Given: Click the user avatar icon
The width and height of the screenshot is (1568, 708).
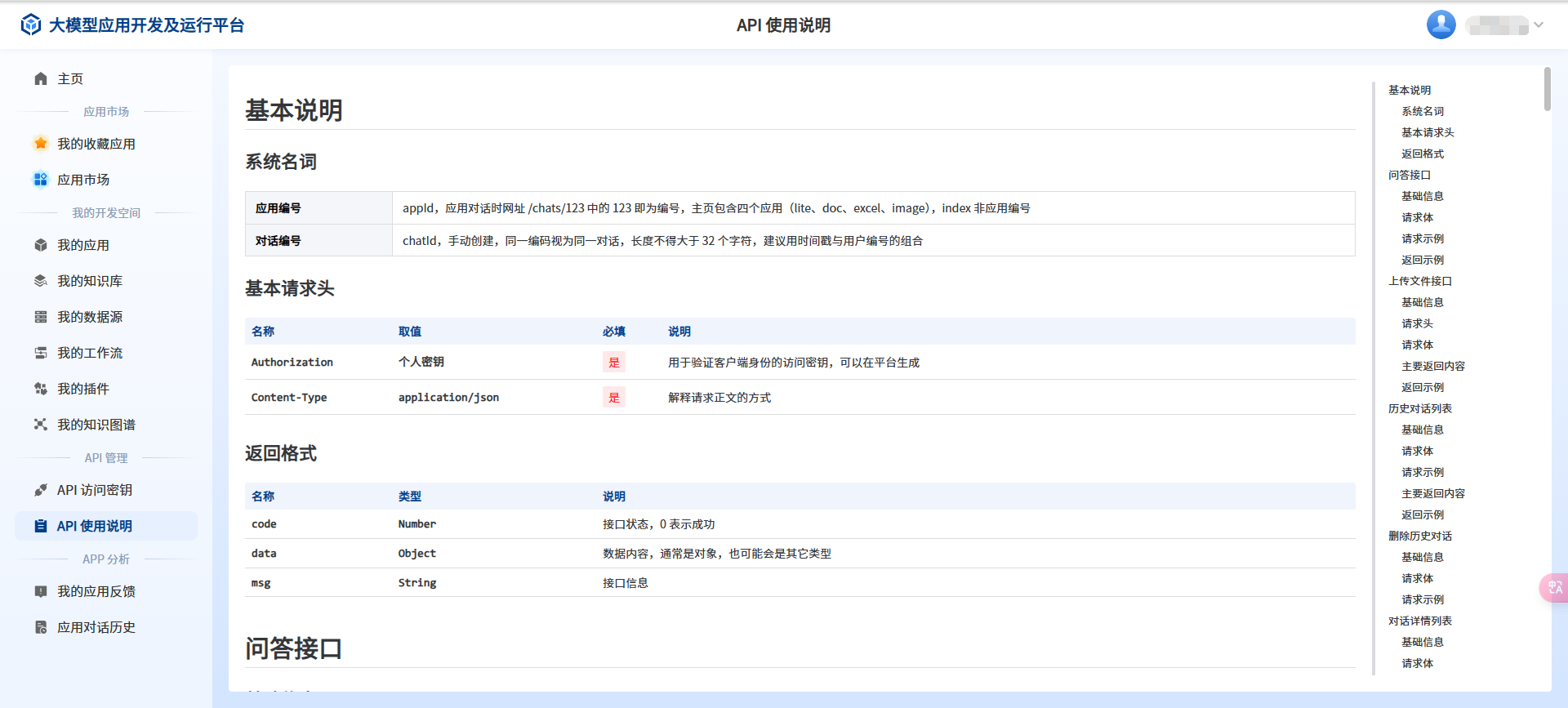Looking at the screenshot, I should tap(1441, 24).
